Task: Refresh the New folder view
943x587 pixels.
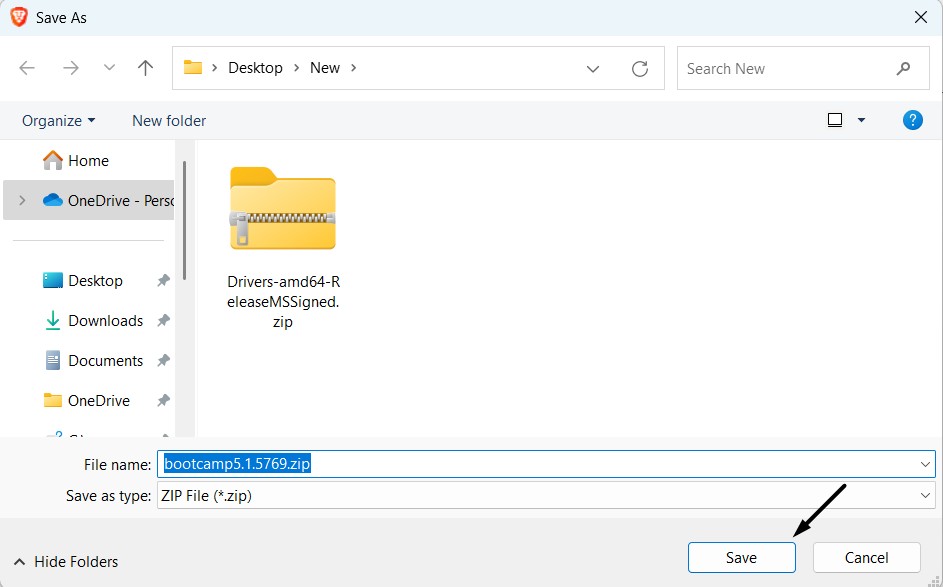Action: point(640,69)
